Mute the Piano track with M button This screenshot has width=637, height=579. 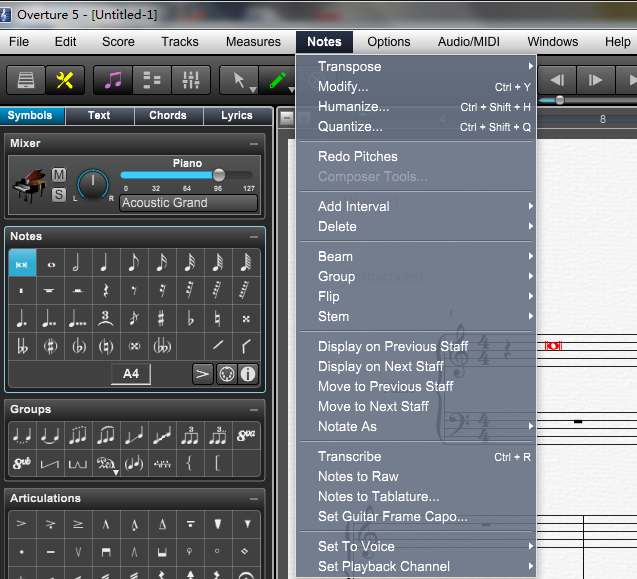pos(59,175)
